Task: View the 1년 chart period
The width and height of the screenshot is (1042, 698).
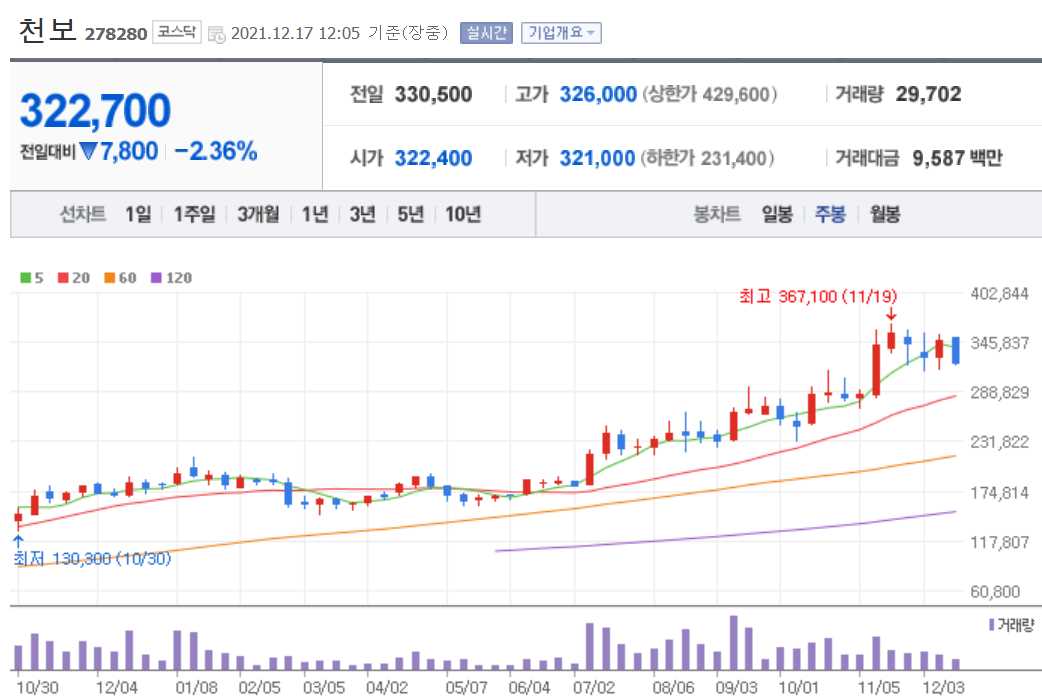Action: pos(316,214)
